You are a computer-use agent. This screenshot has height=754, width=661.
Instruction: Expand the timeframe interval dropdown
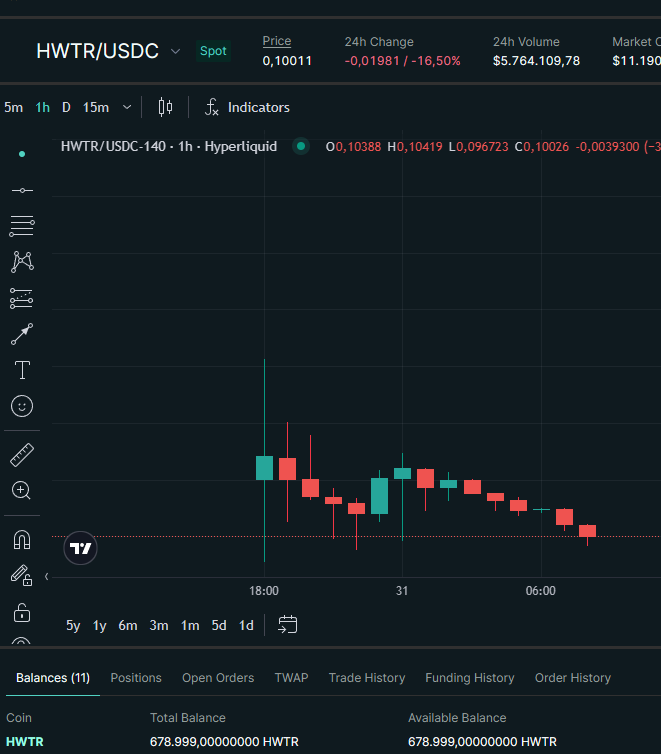[127, 107]
